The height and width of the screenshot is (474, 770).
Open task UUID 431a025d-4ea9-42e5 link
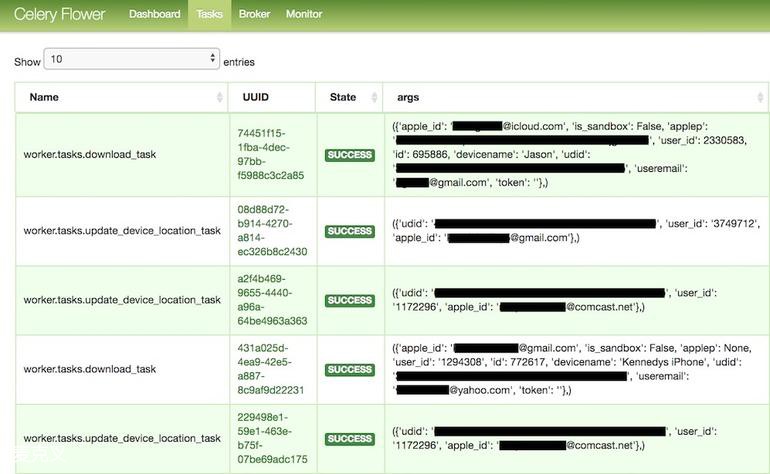pyautogui.click(x=271, y=369)
